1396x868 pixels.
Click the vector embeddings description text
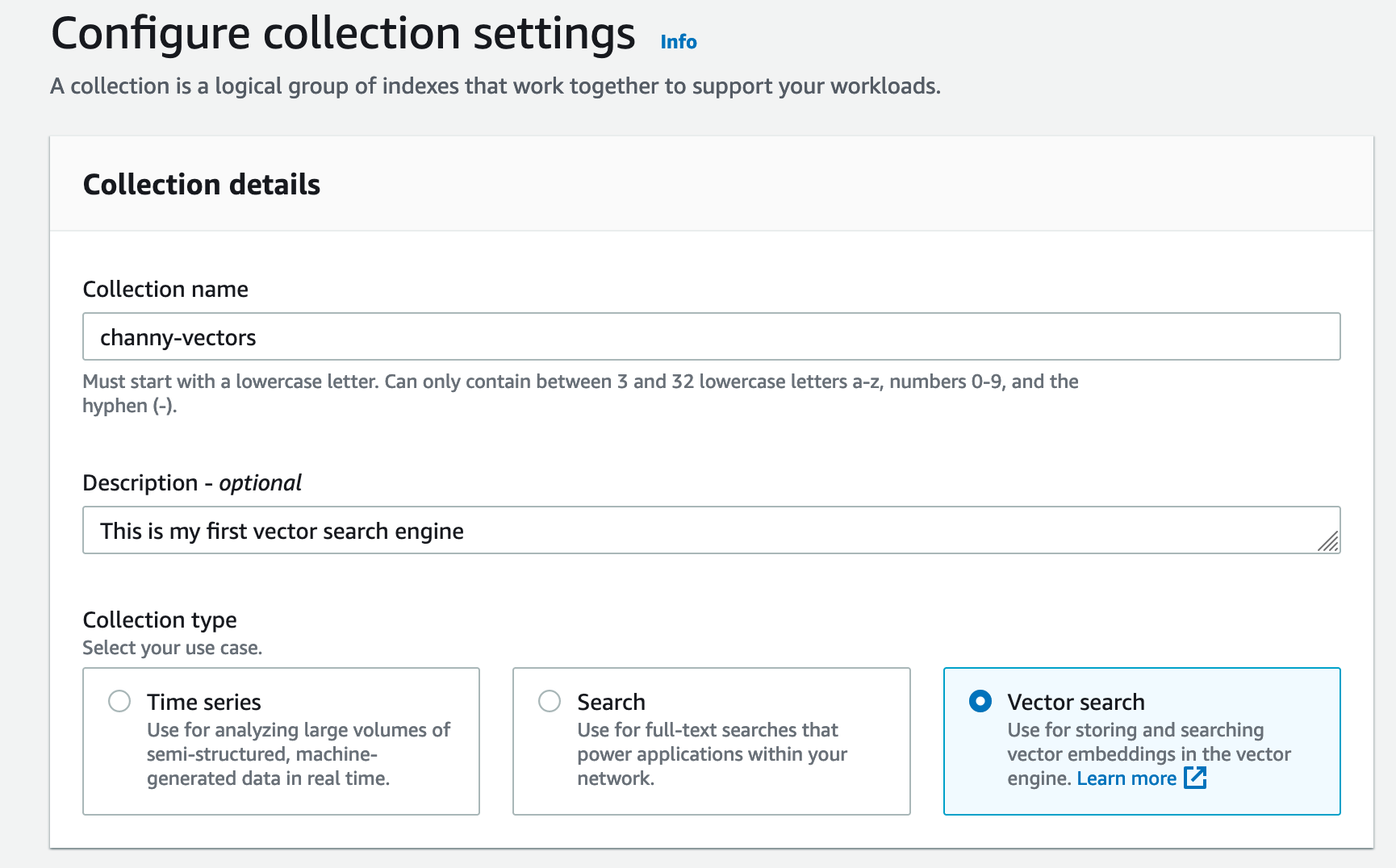point(1148,754)
